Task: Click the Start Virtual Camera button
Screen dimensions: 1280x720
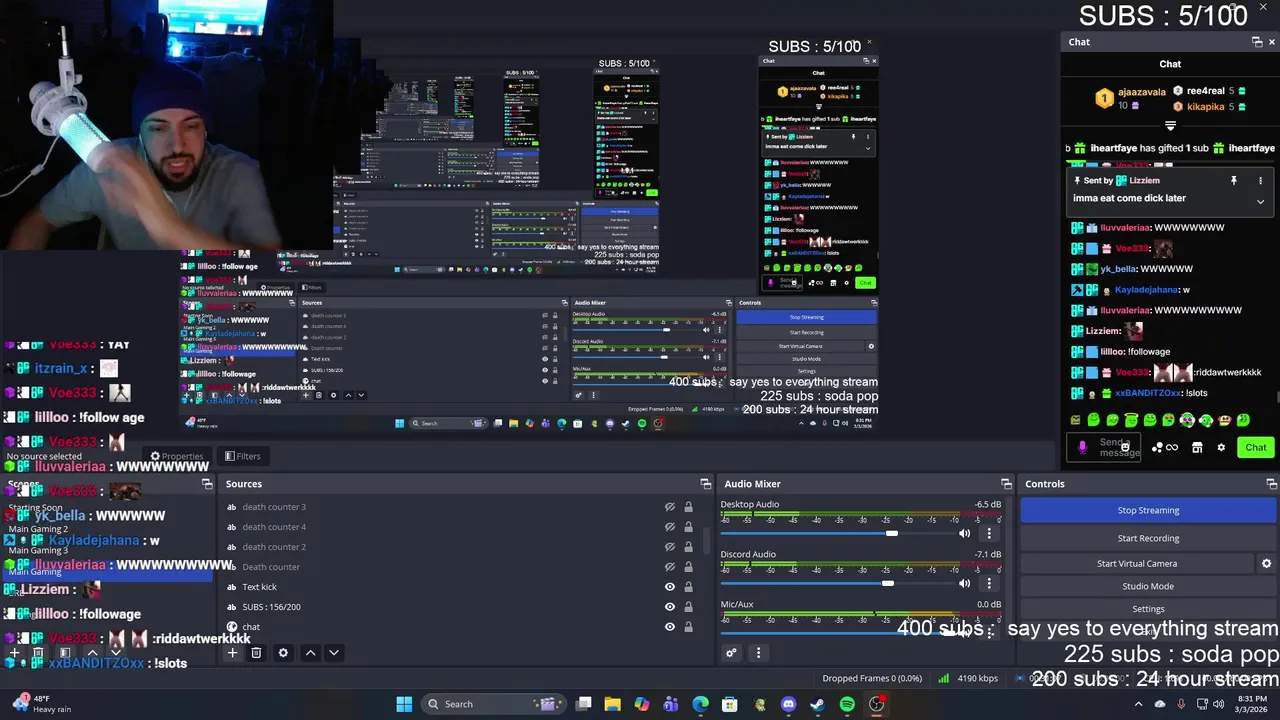Action: (1137, 564)
